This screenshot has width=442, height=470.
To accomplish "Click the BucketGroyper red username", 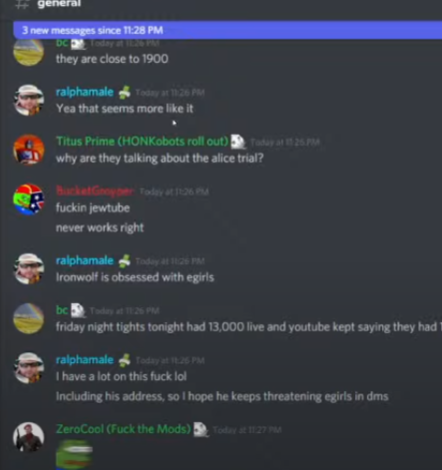I will [x=95, y=191].
